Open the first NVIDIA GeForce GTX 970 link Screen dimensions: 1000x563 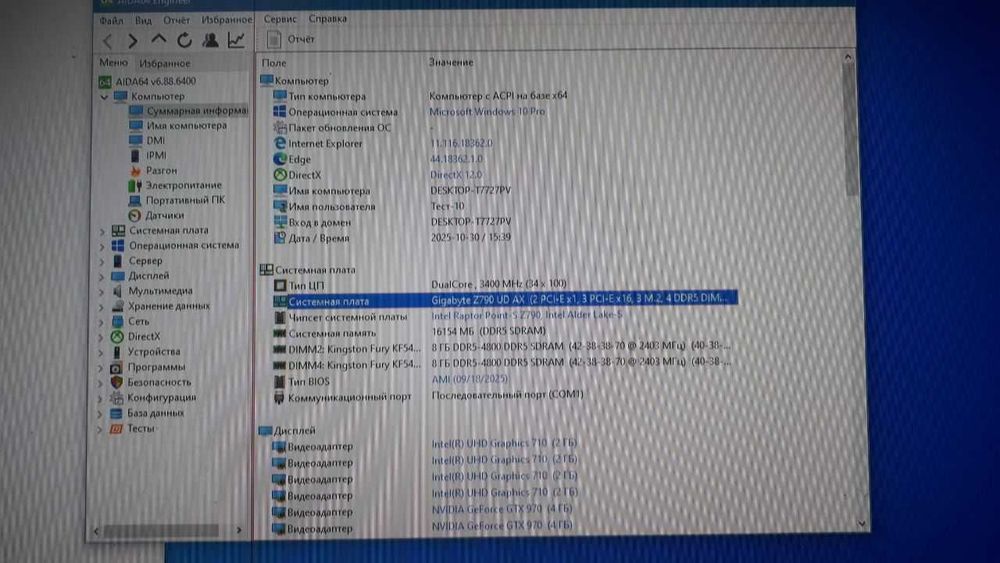502,509
